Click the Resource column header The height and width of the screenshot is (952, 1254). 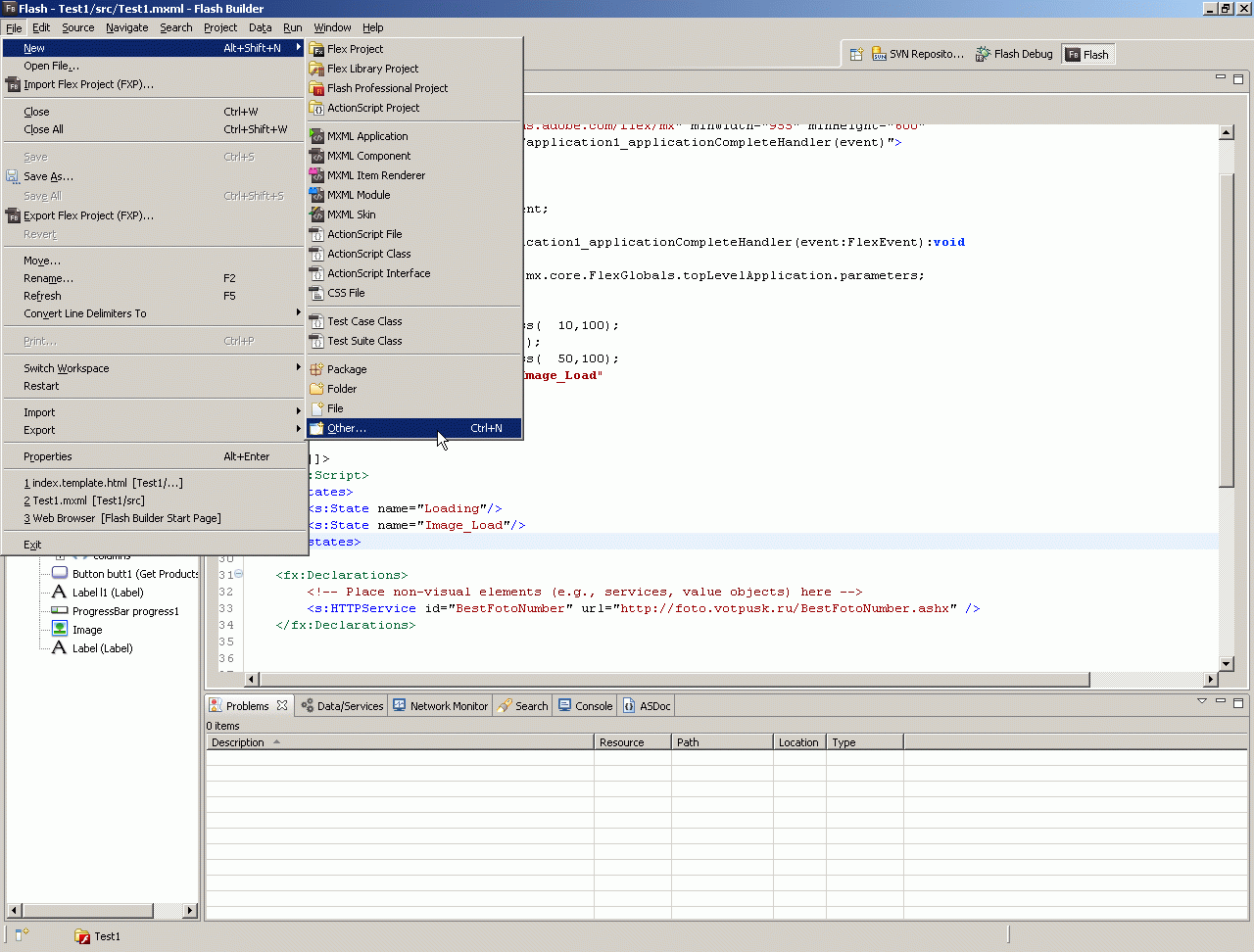(633, 742)
